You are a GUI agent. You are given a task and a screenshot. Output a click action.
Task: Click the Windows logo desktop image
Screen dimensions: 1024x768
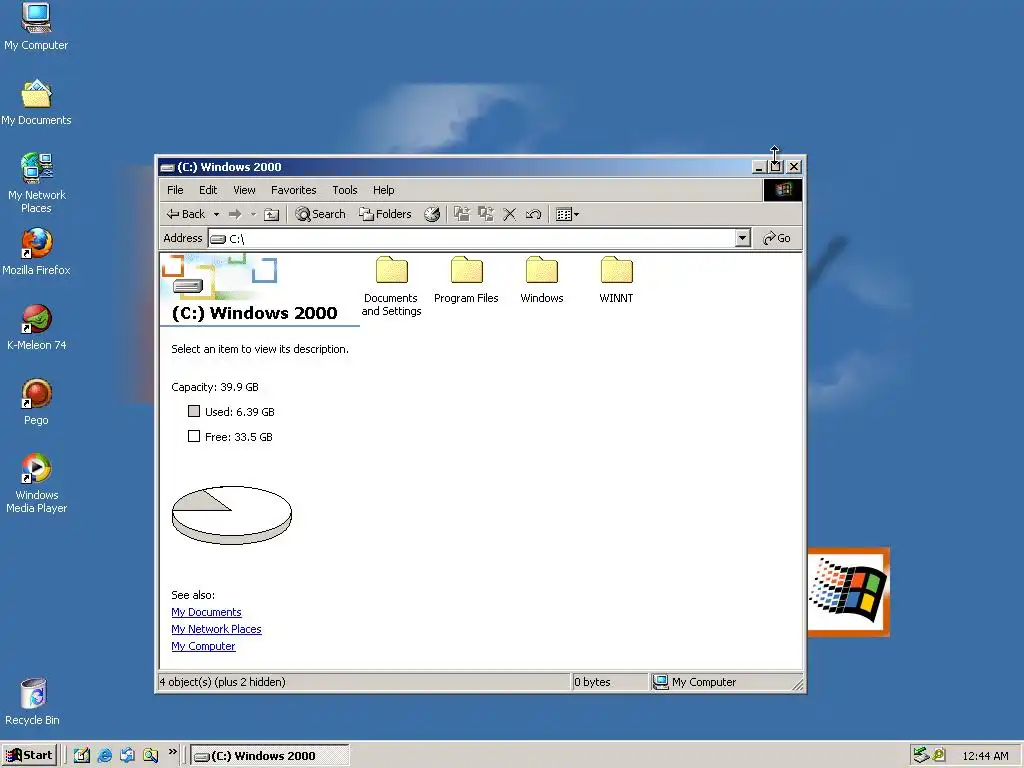pyautogui.click(x=848, y=592)
